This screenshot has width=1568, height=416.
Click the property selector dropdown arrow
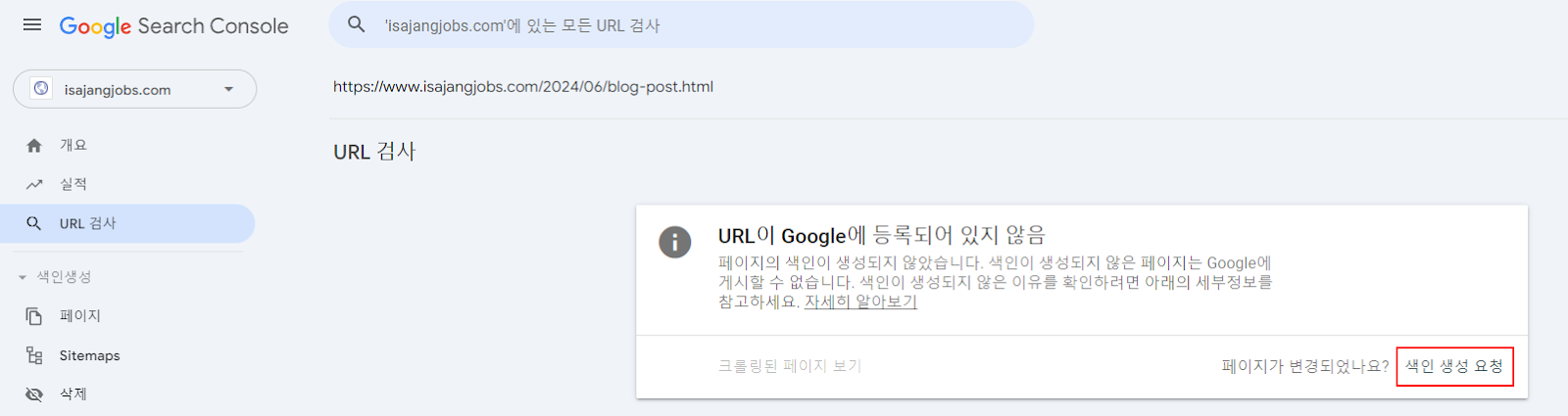[228, 89]
